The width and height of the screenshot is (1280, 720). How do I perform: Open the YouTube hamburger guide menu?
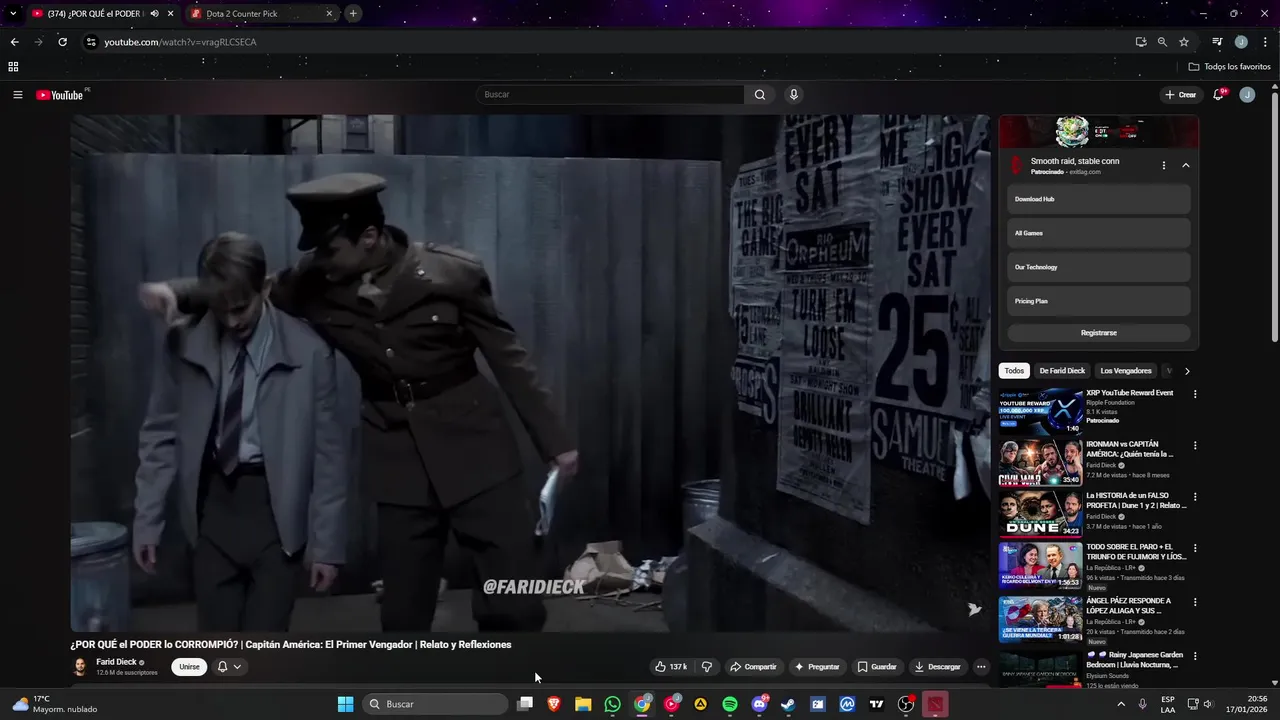(x=18, y=95)
